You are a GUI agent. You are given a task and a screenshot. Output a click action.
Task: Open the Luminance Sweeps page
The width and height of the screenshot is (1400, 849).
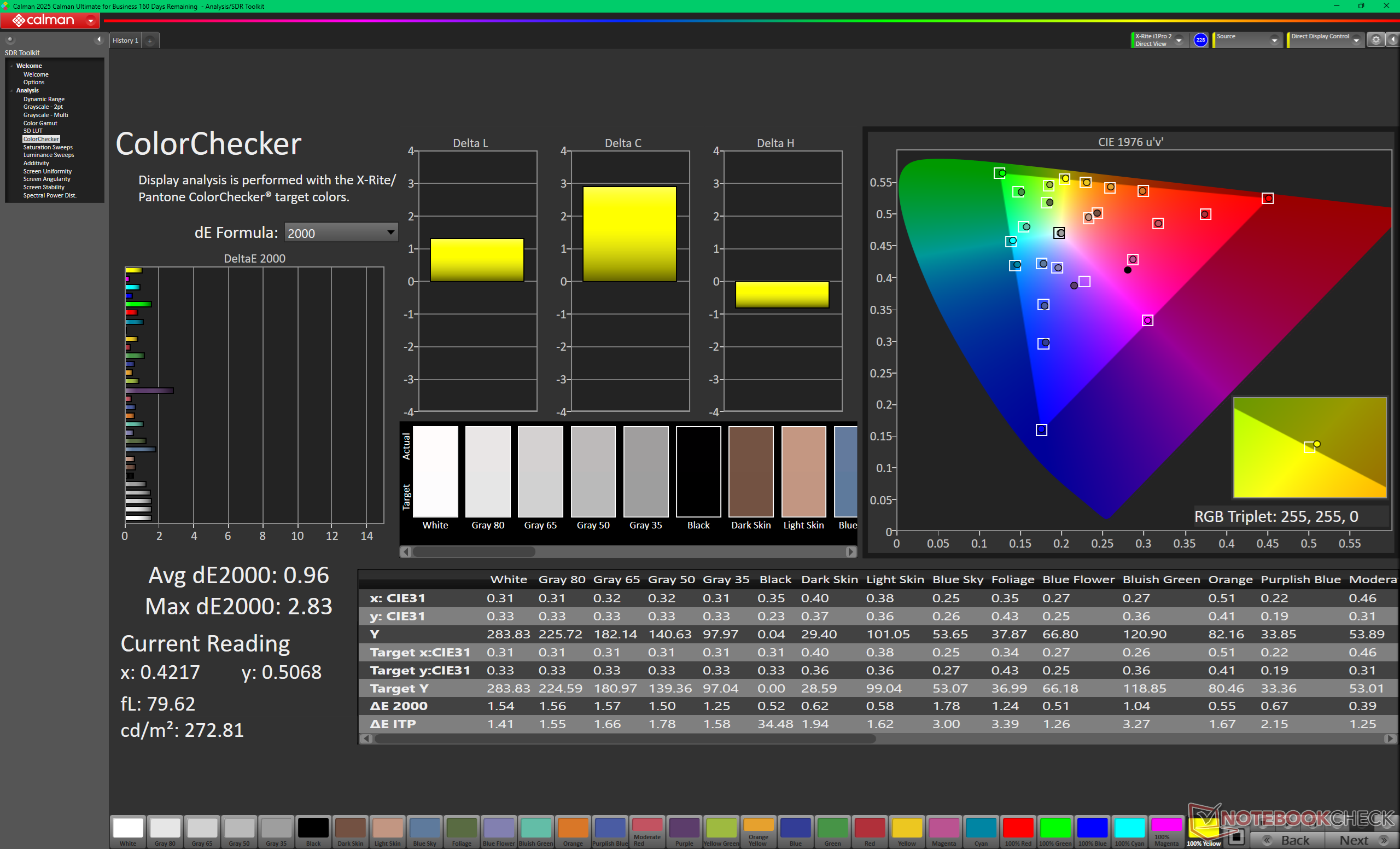click(x=48, y=155)
